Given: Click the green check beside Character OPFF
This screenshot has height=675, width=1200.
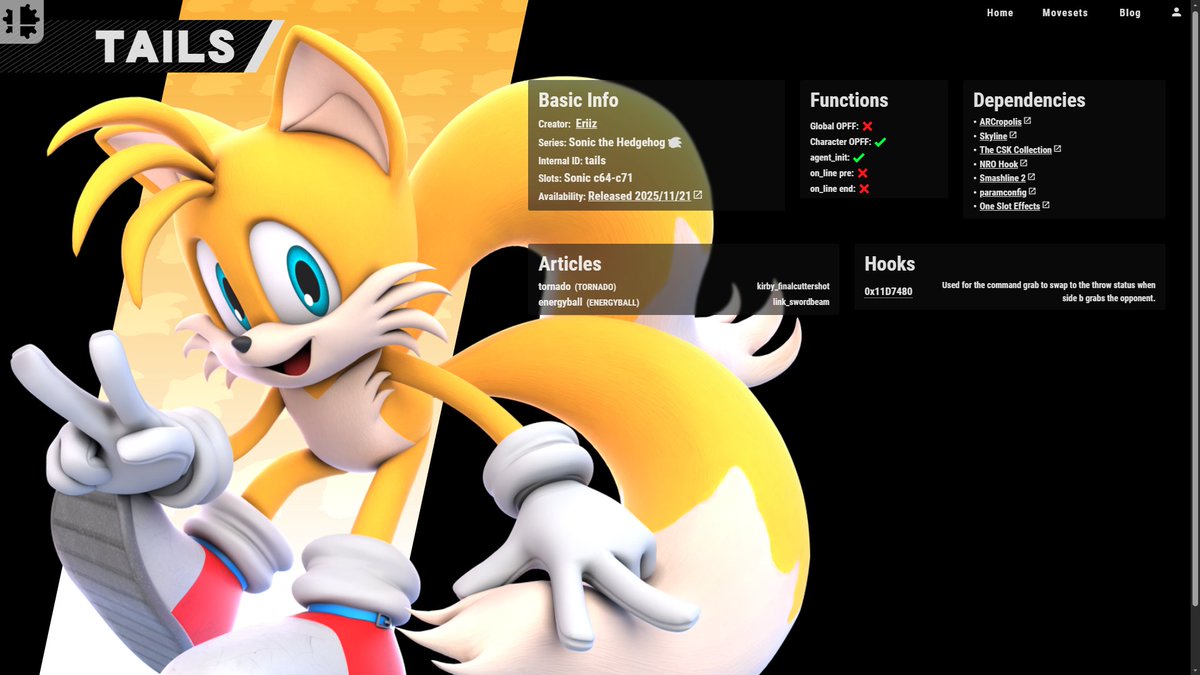Looking at the screenshot, I should click(880, 142).
